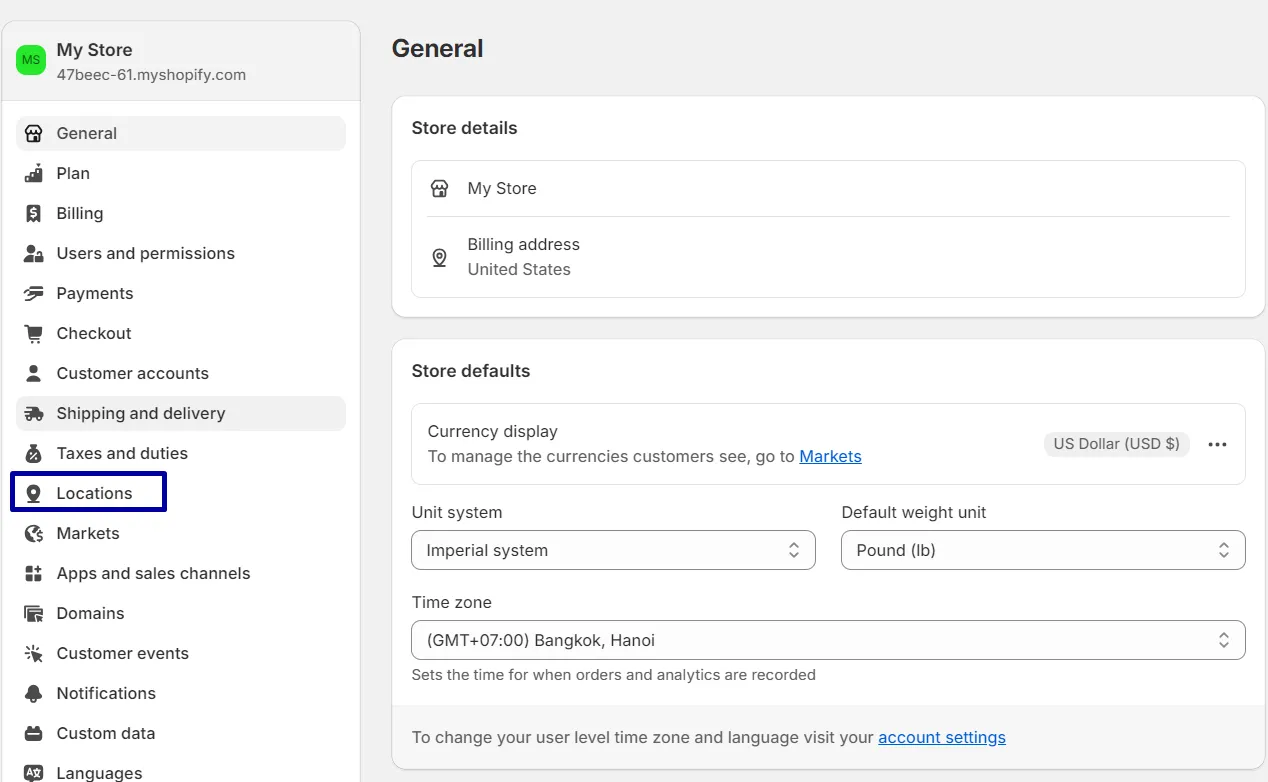Image resolution: width=1268 pixels, height=782 pixels.
Task: Click the Markets globe icon
Action: [x=34, y=533]
